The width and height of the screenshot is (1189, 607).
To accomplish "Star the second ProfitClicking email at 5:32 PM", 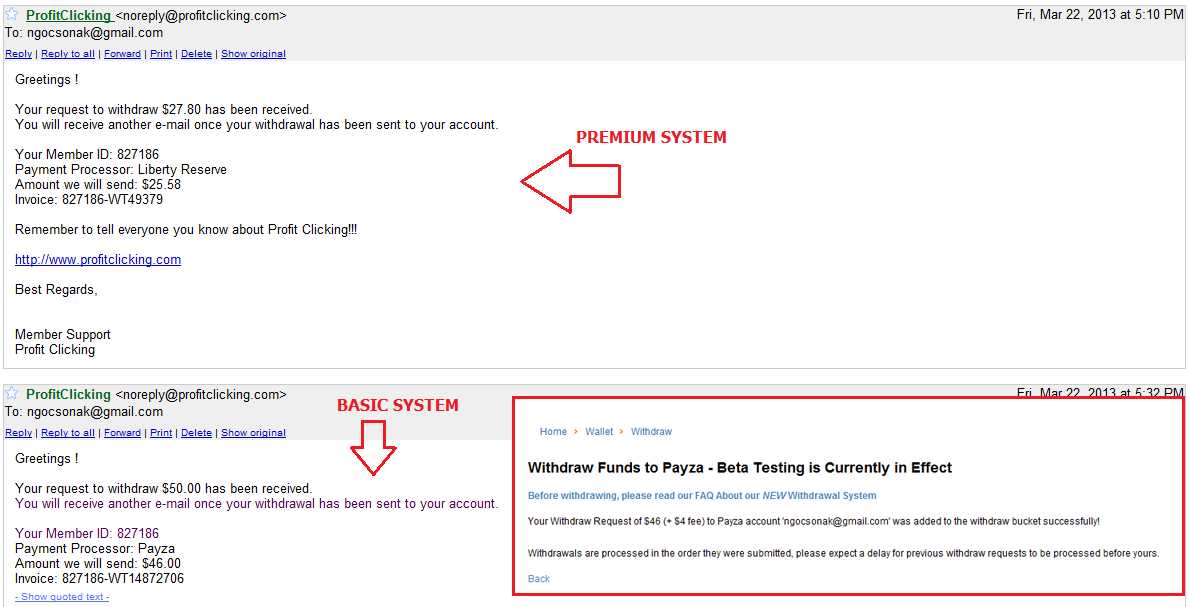I will click(11, 393).
